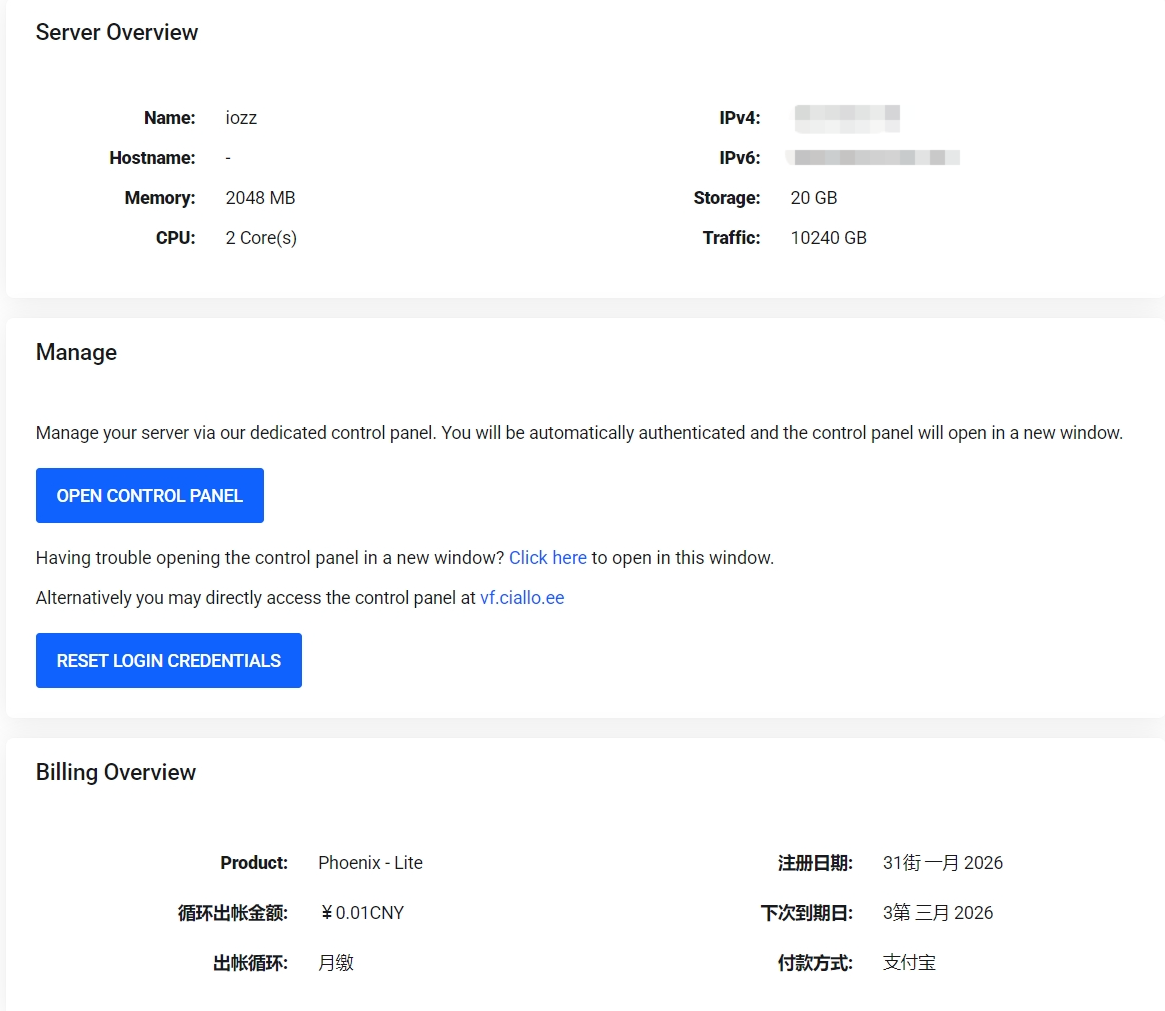The image size is (1165, 1011).
Task: Click the Billing Overview heading
Action: tap(116, 773)
